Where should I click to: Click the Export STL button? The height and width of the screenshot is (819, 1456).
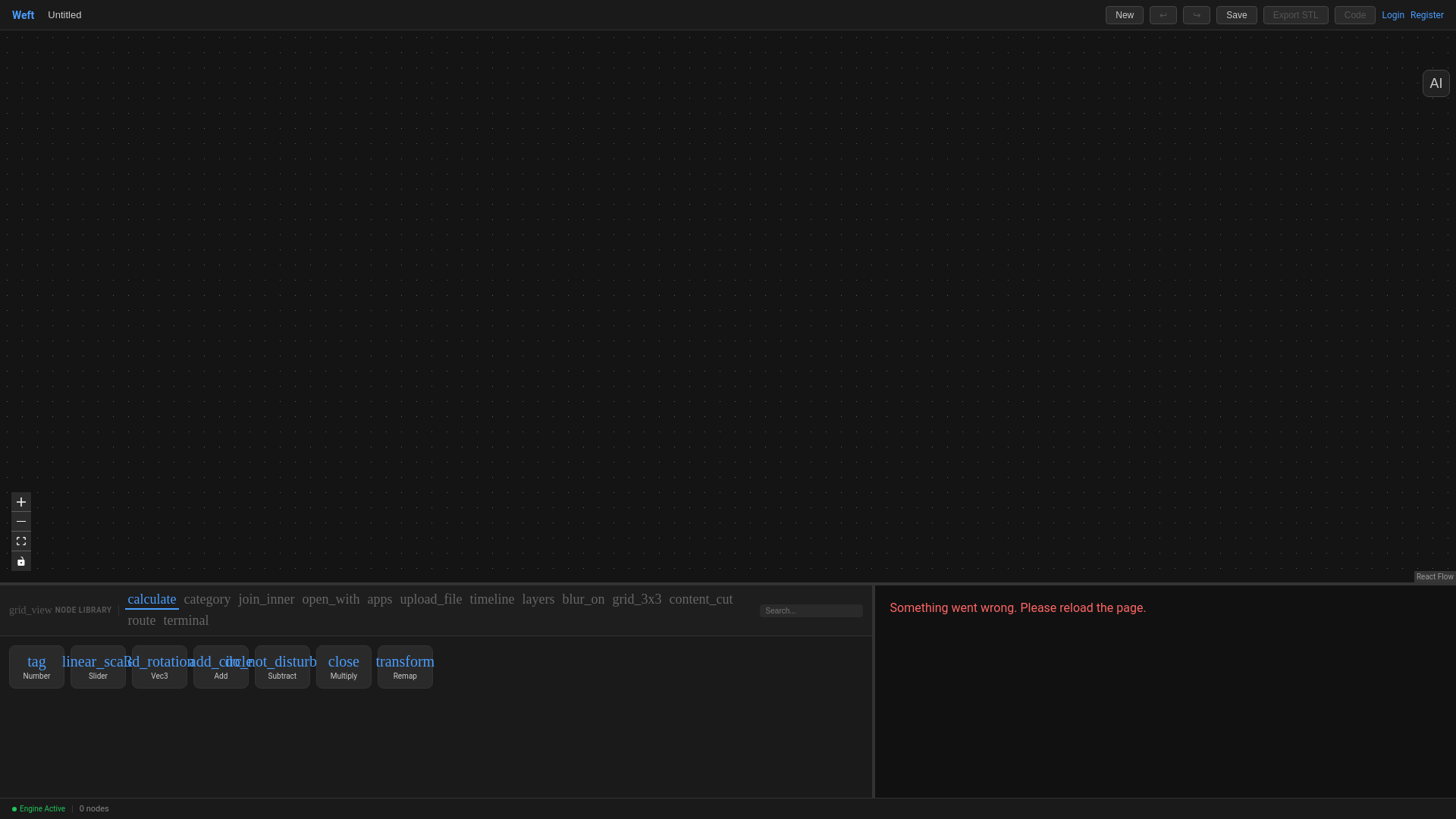coord(1296,15)
